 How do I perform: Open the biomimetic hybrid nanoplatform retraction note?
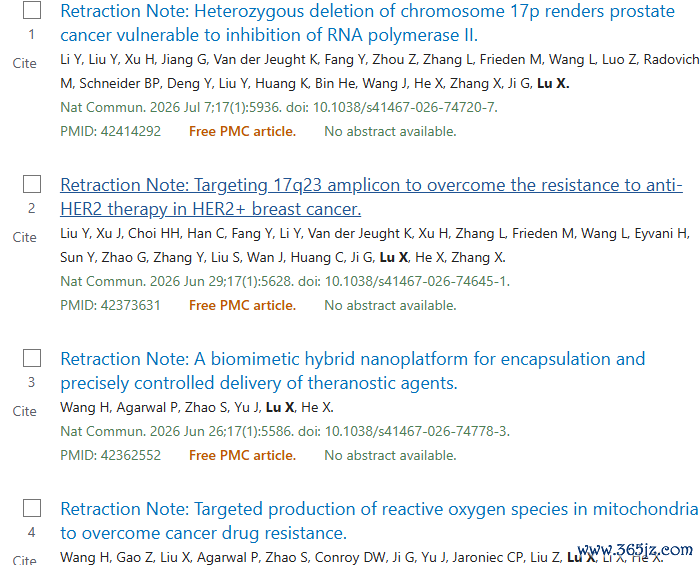[x=353, y=371]
